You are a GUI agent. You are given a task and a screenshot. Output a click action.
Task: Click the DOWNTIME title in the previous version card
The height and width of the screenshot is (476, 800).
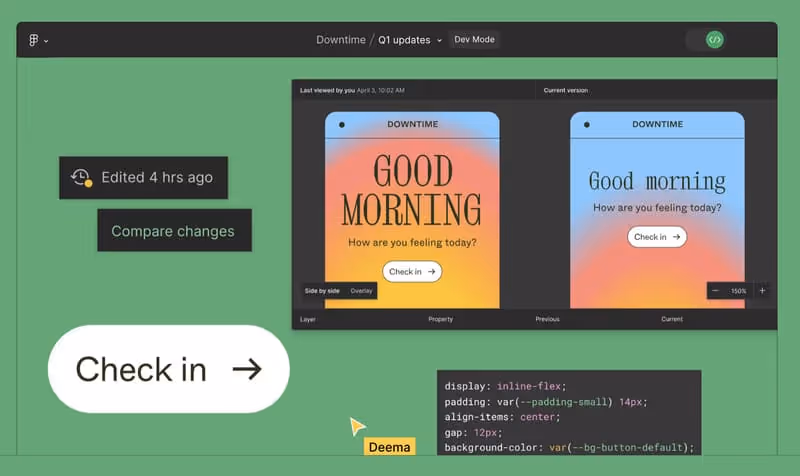coord(413,124)
